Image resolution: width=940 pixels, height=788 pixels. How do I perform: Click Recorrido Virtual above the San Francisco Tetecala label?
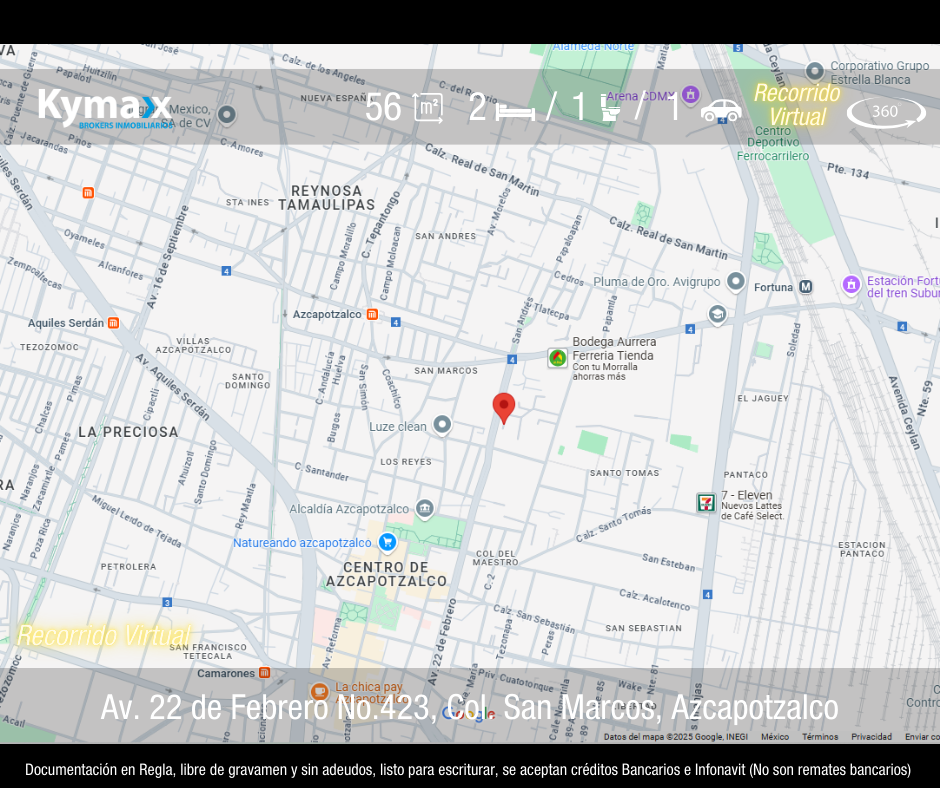point(104,635)
